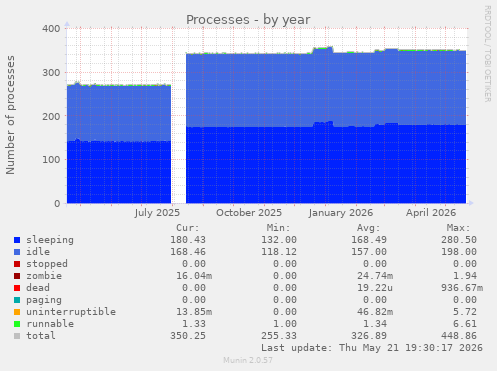Click the dead legend color swatch
Image resolution: width=497 pixels, height=371 pixels.
[17, 288]
